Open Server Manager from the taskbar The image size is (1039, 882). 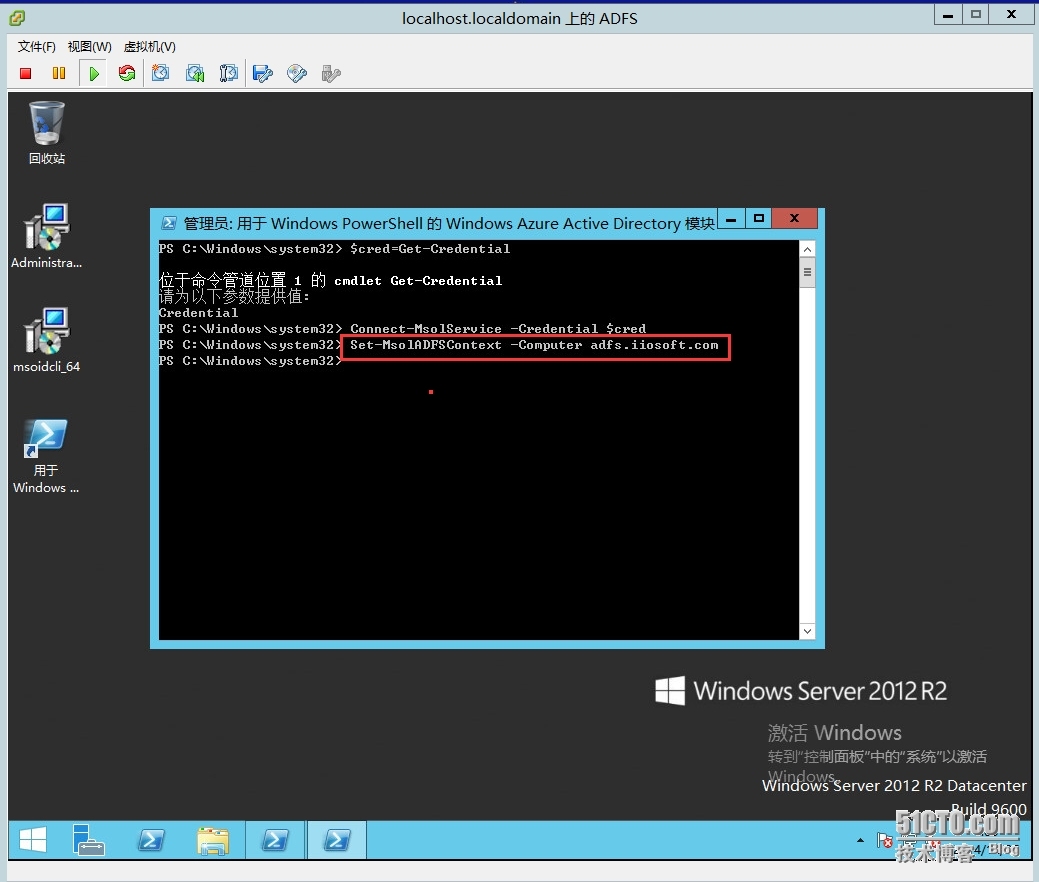(88, 840)
